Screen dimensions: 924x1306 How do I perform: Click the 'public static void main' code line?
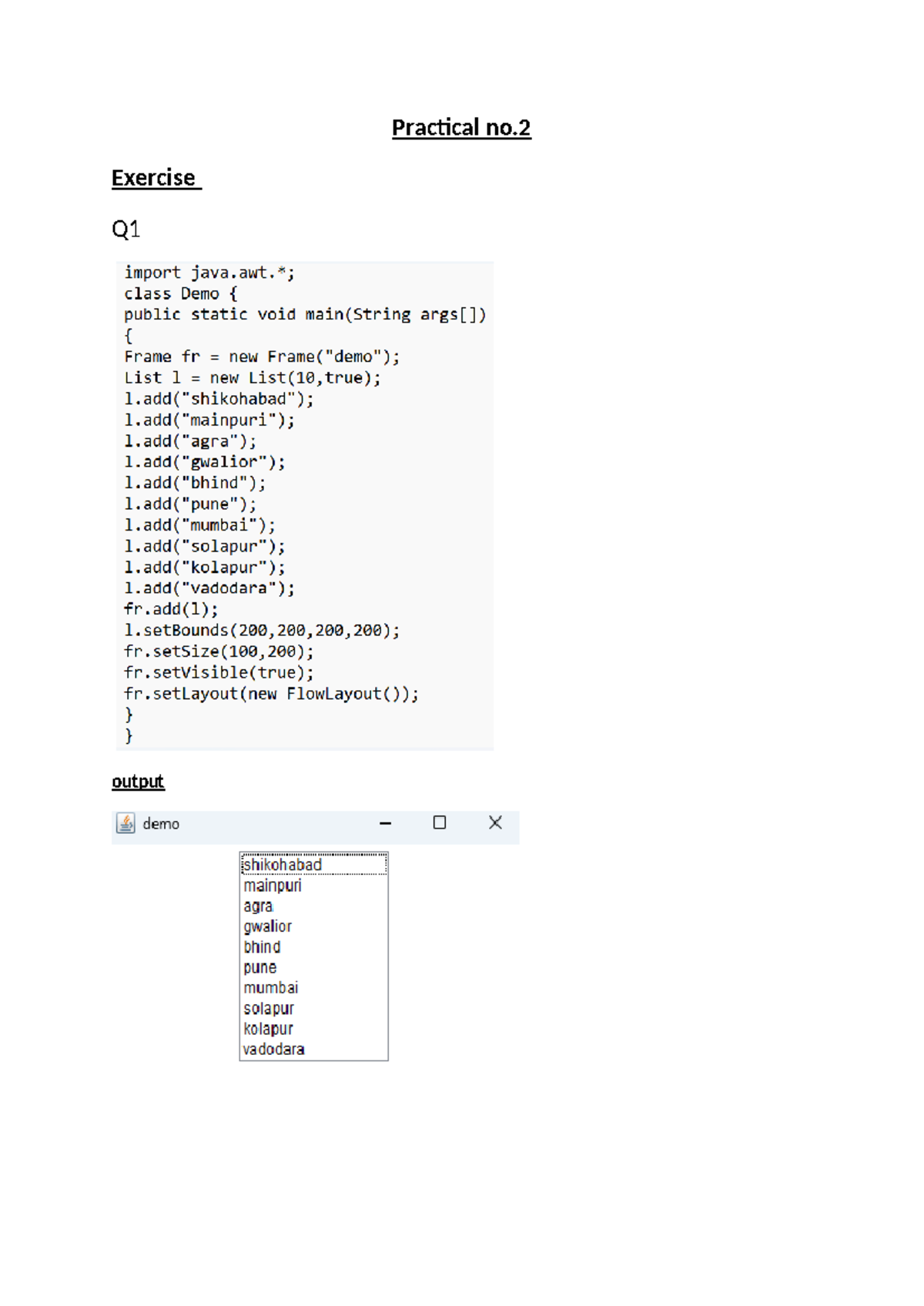pyautogui.click(x=305, y=314)
